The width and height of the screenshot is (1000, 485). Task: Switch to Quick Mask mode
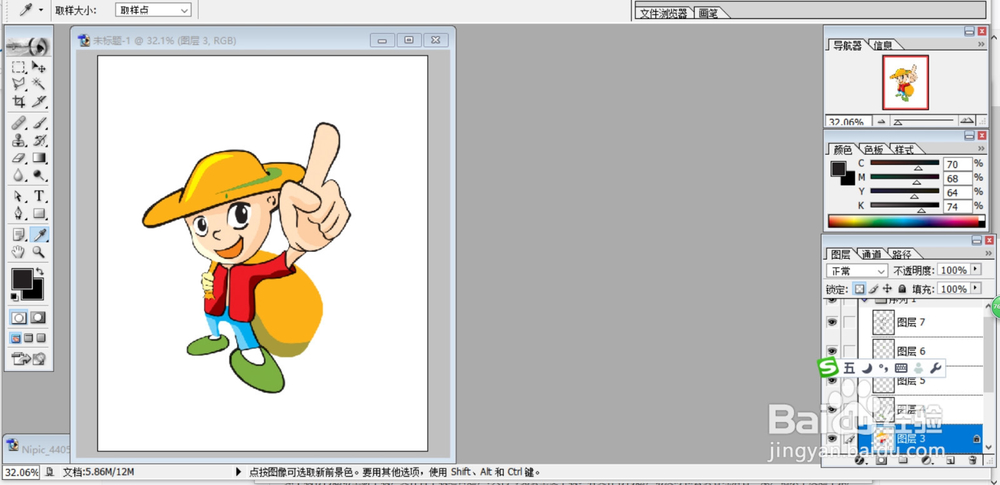click(x=39, y=317)
